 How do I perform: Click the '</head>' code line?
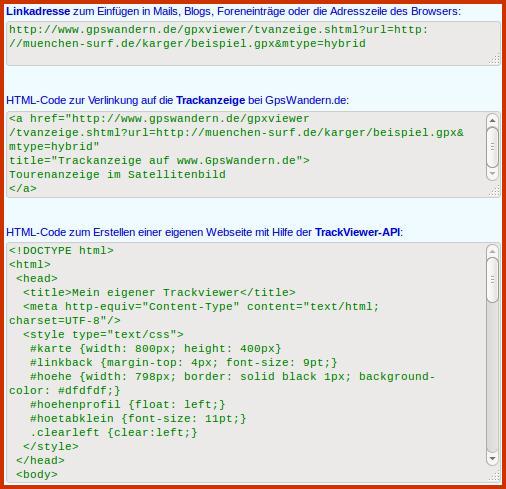(x=40, y=461)
